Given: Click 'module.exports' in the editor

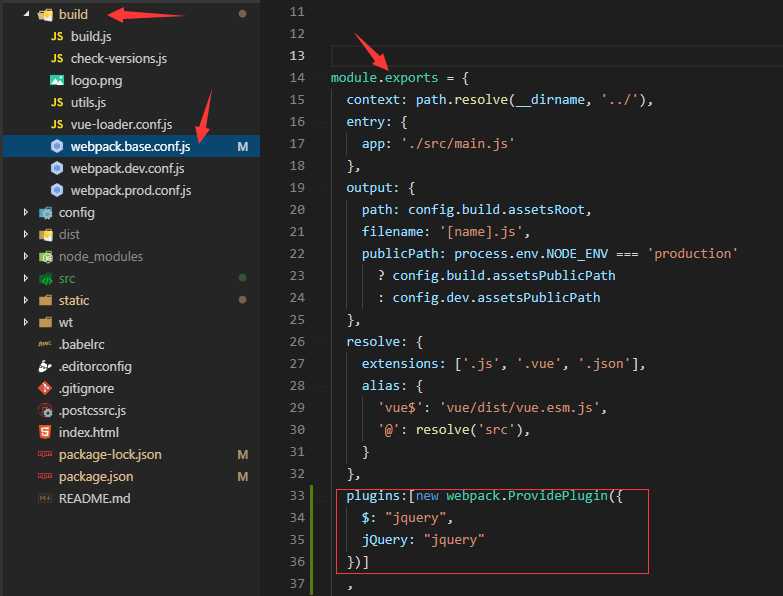Looking at the screenshot, I should 385,78.
